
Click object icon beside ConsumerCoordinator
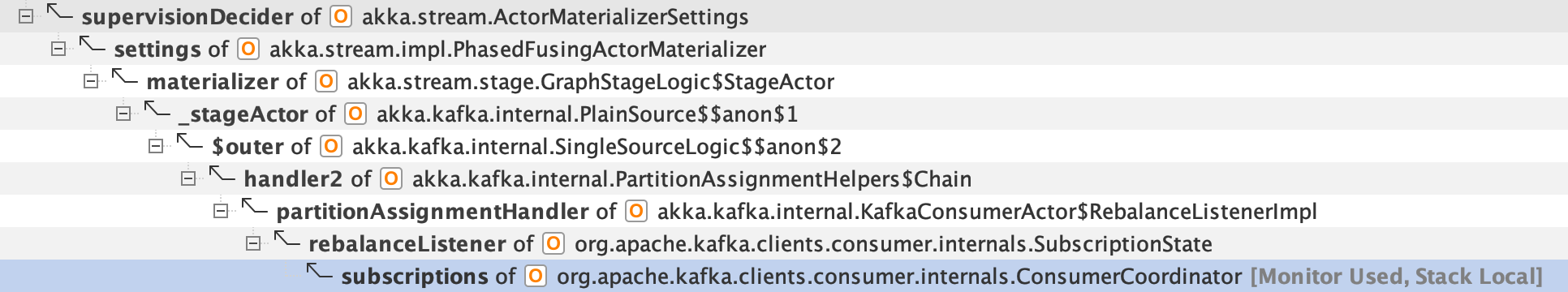pyautogui.click(x=536, y=276)
